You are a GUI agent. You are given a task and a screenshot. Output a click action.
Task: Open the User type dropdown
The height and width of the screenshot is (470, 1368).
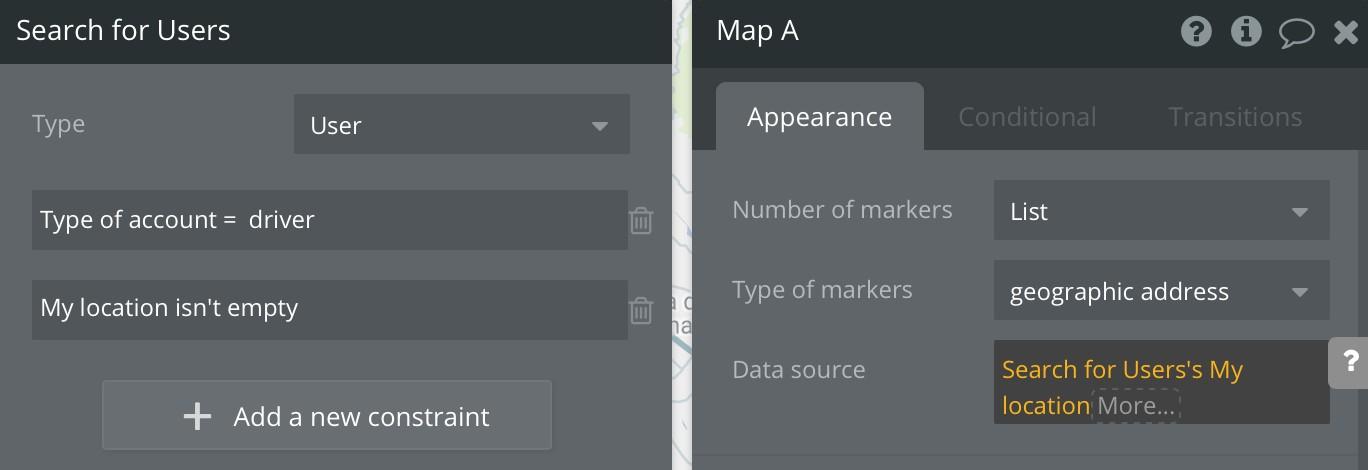[x=462, y=124]
